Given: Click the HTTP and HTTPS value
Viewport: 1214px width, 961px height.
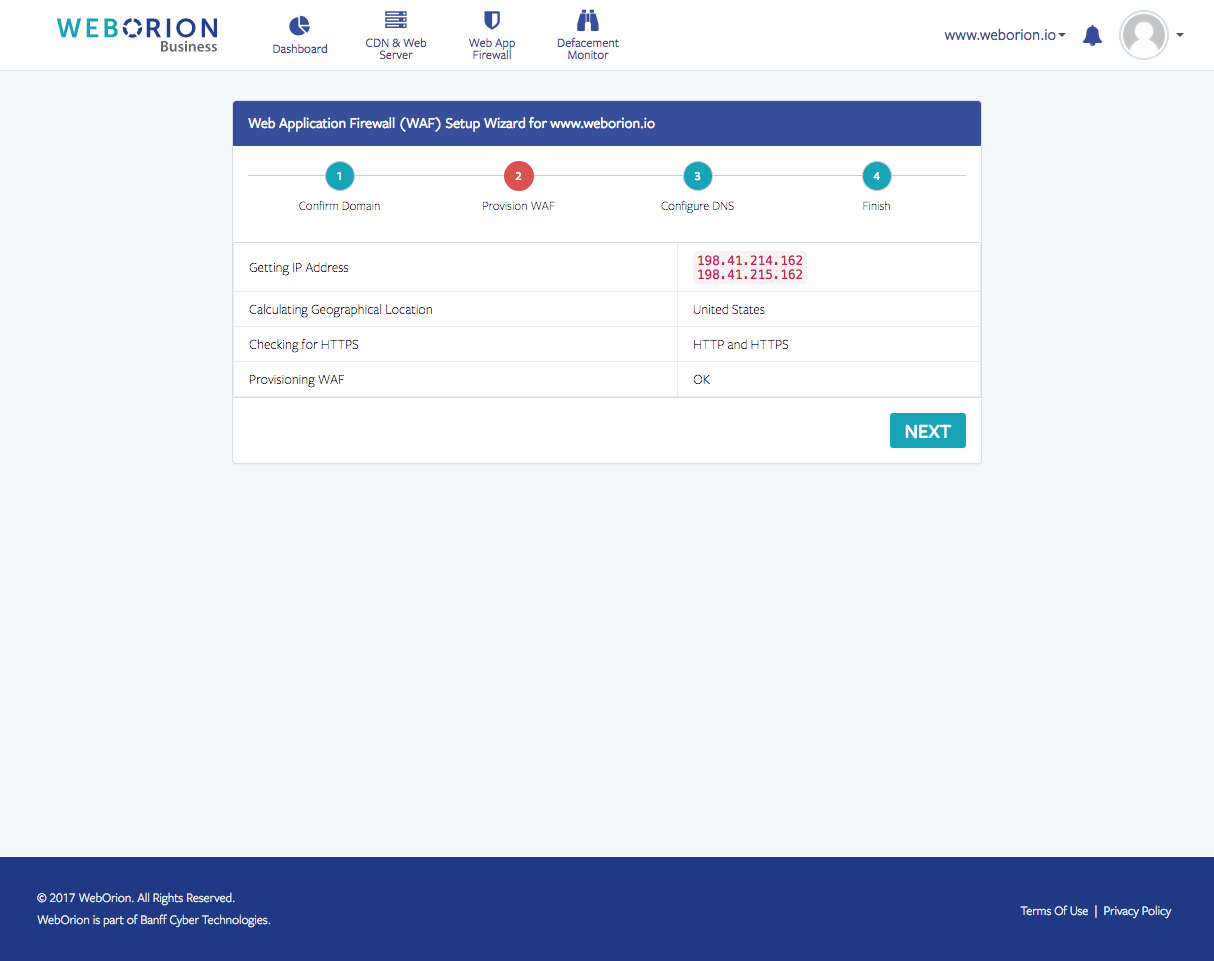Looking at the screenshot, I should tap(741, 345).
